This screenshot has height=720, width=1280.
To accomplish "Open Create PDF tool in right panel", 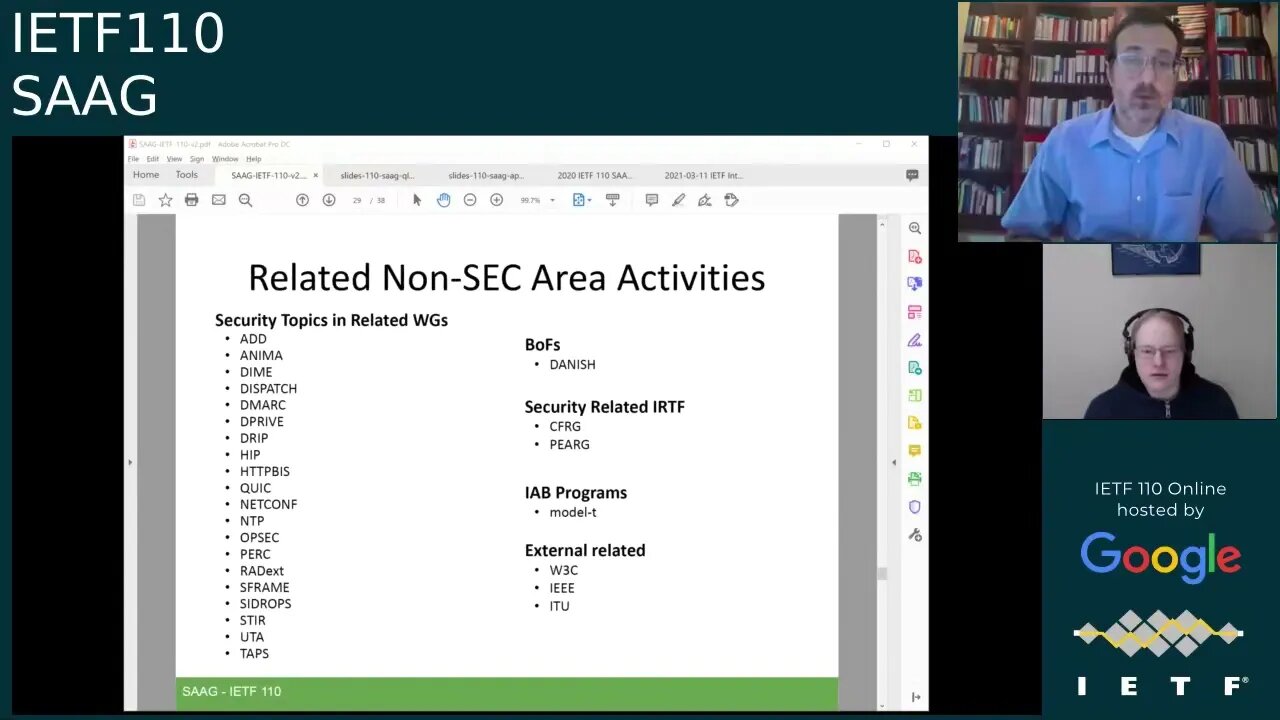I will coord(914,257).
